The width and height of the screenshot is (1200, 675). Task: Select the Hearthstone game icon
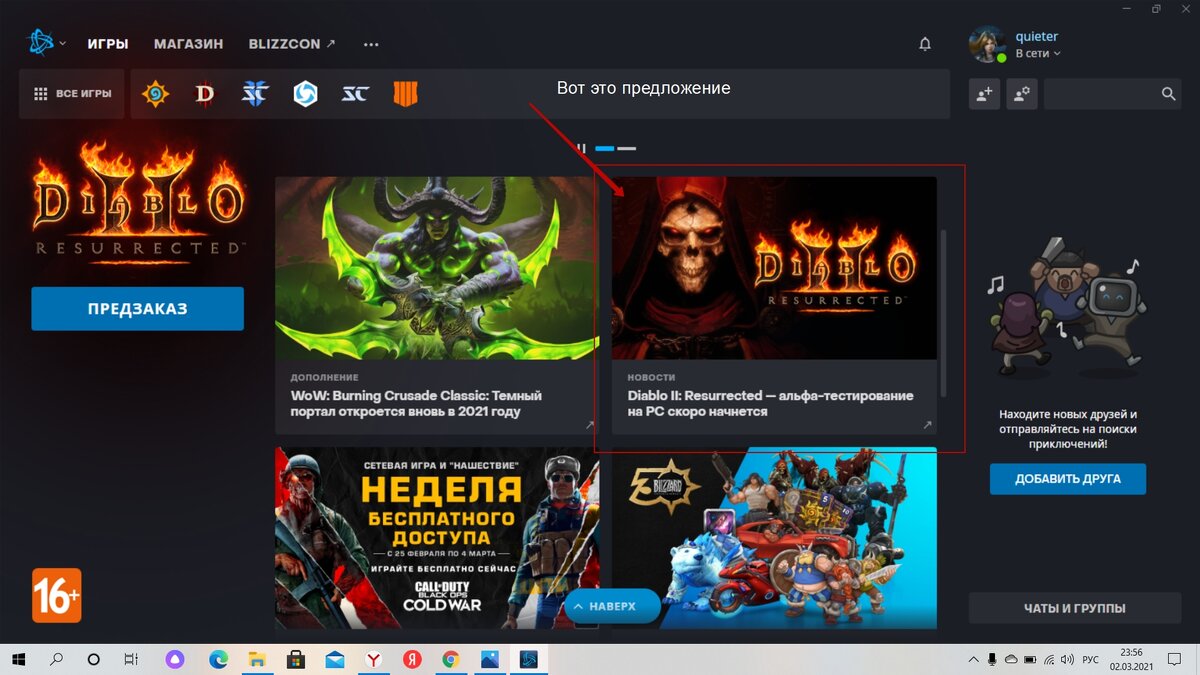click(155, 94)
